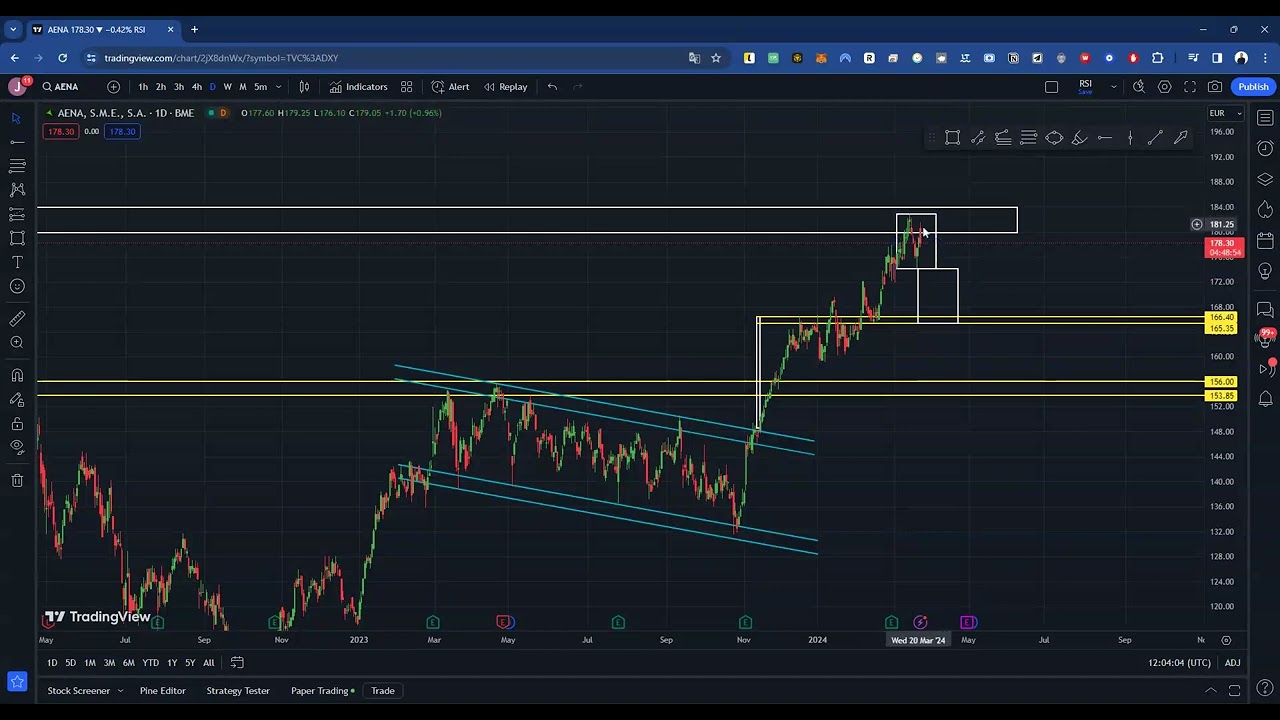
Task: Collapse bottom panel with chevron arrow
Action: (1210, 691)
